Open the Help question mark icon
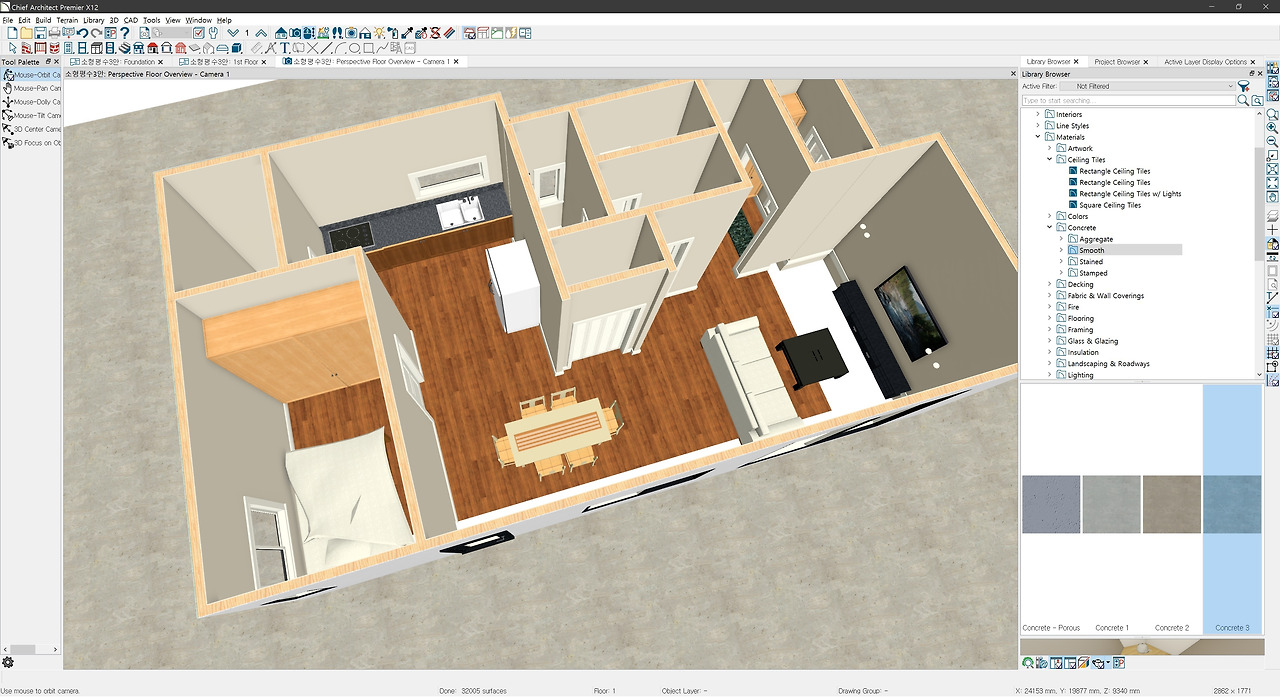Screen dimensions: 1280x697 [125, 33]
